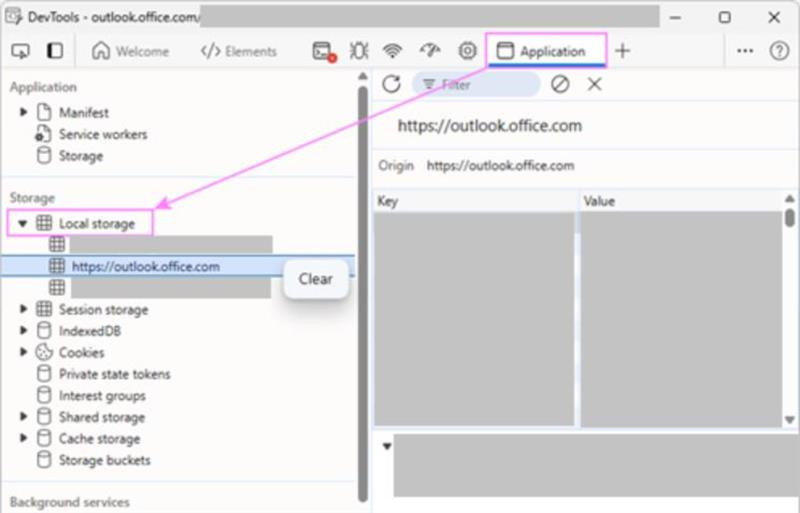Screen dimensions: 800x513
Task: Click the Service workers gear file icon
Action: click(x=43, y=134)
